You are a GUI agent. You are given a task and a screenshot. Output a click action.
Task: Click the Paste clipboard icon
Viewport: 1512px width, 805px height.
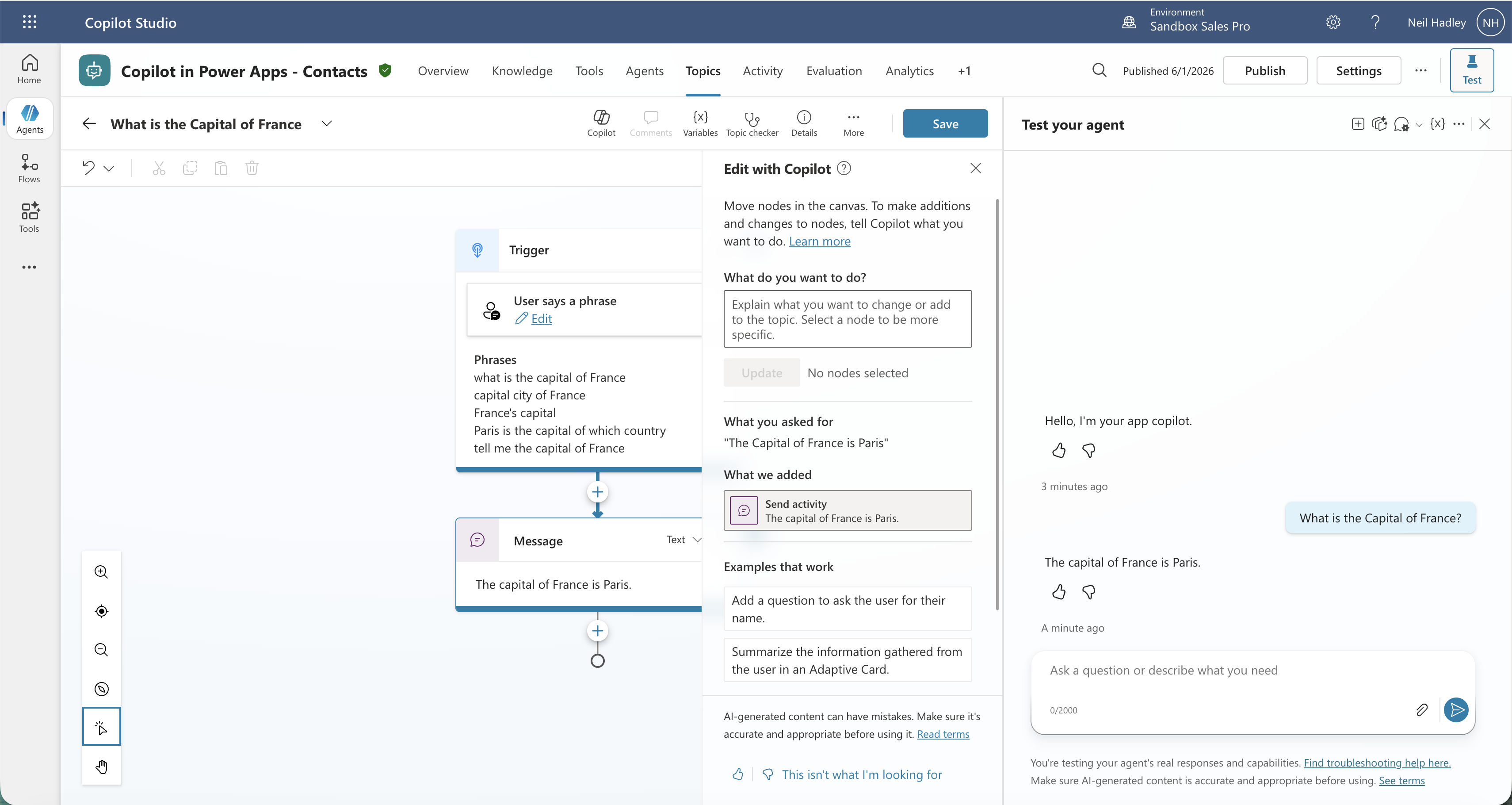221,169
